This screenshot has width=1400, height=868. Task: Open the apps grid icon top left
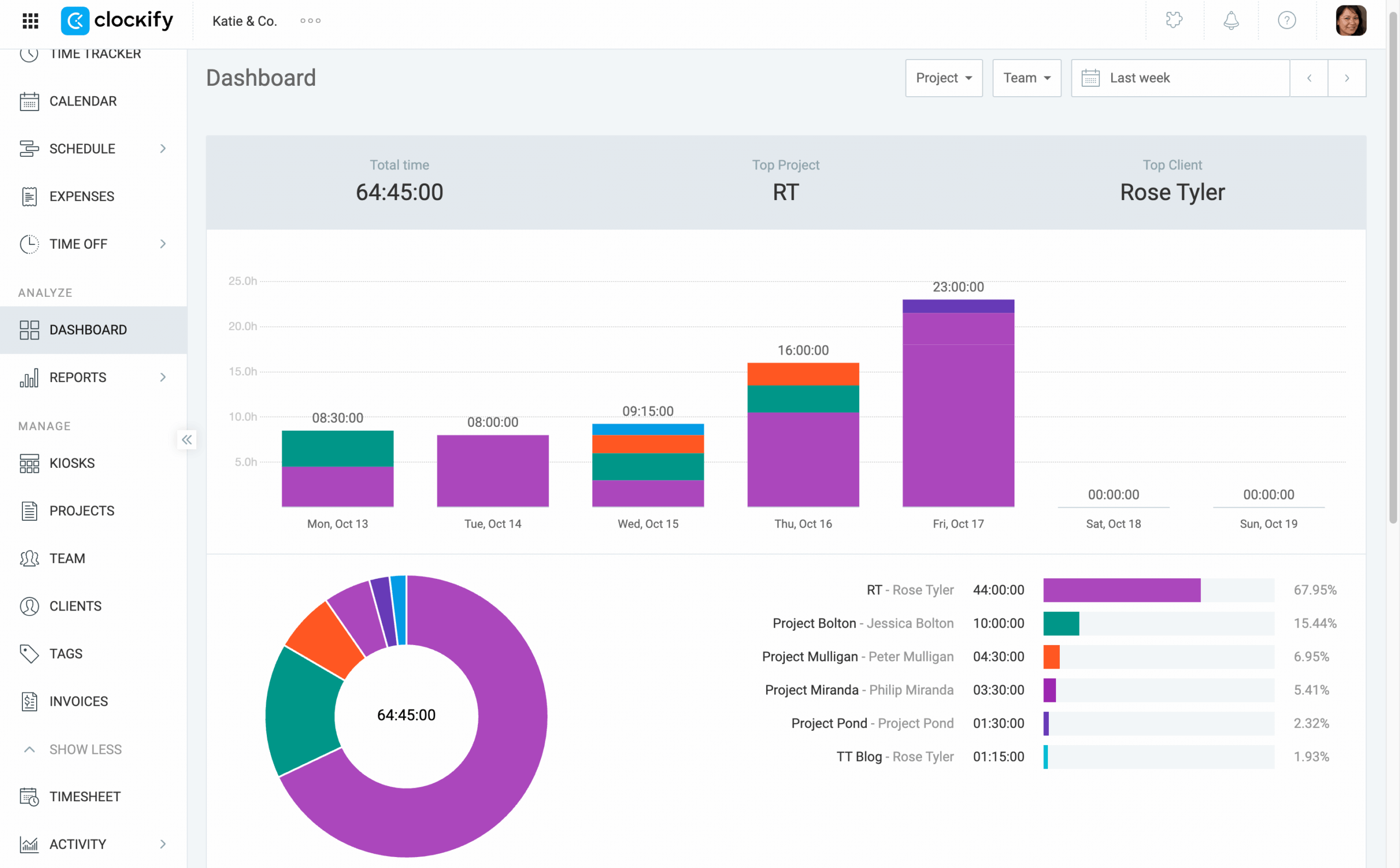coord(30,21)
